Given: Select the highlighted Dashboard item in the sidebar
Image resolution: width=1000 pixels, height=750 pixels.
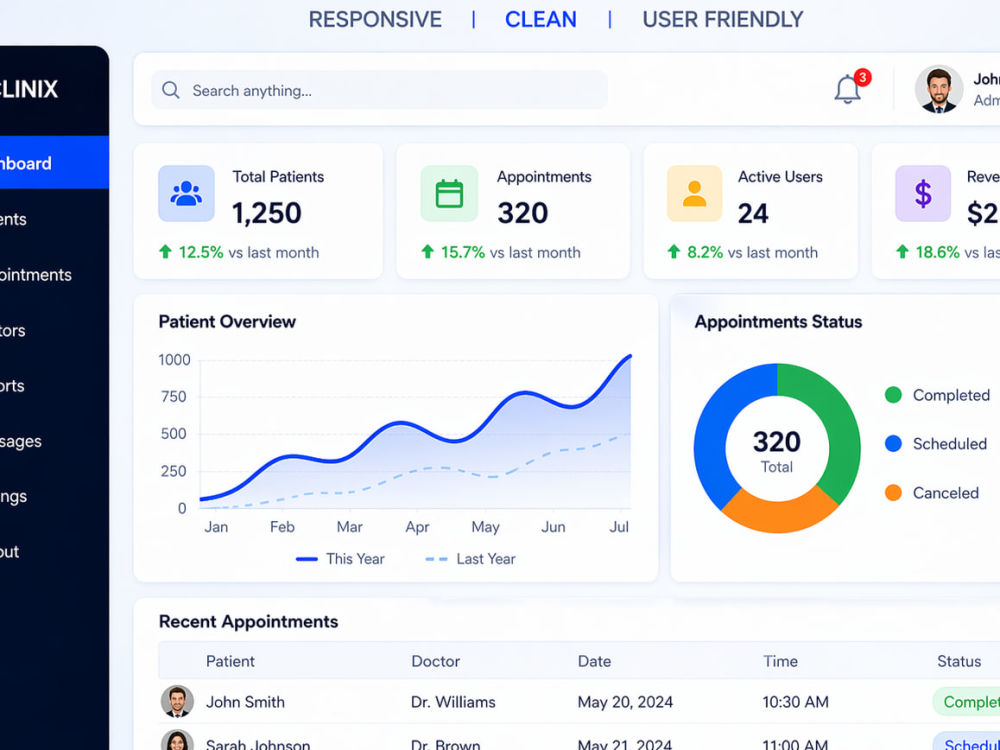Looking at the screenshot, I should [54, 163].
